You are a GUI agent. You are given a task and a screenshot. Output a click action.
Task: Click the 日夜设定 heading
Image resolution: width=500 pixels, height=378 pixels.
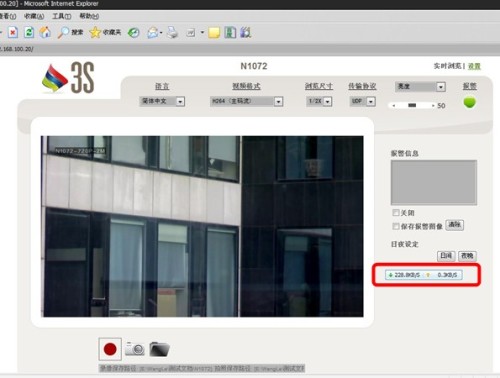point(405,244)
